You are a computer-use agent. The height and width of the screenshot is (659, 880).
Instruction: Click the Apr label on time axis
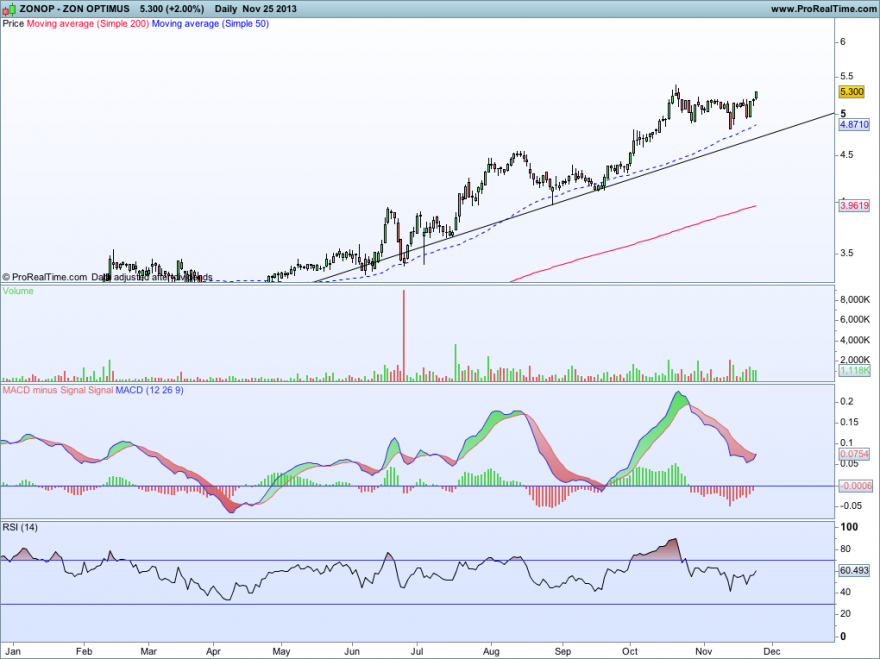(x=213, y=651)
